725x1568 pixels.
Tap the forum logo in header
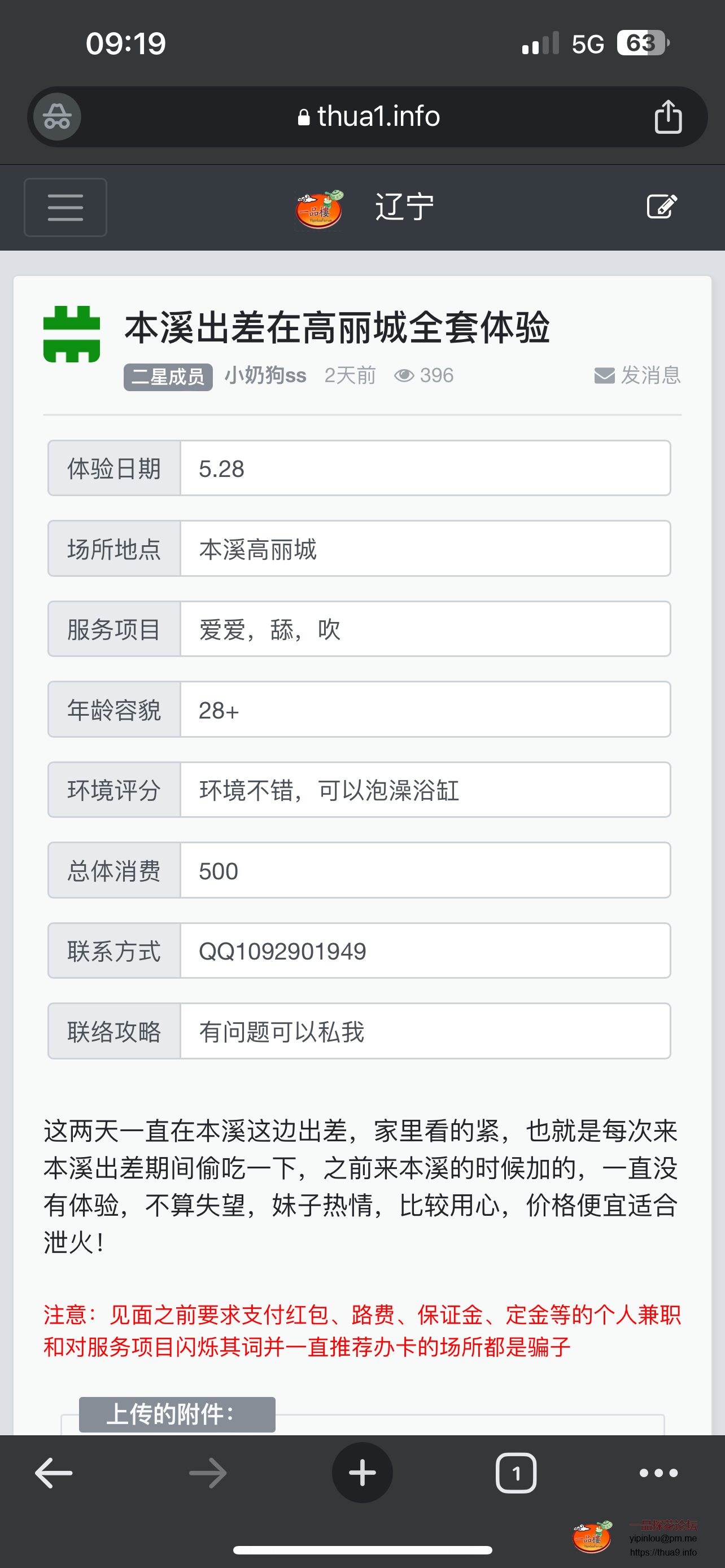320,209
